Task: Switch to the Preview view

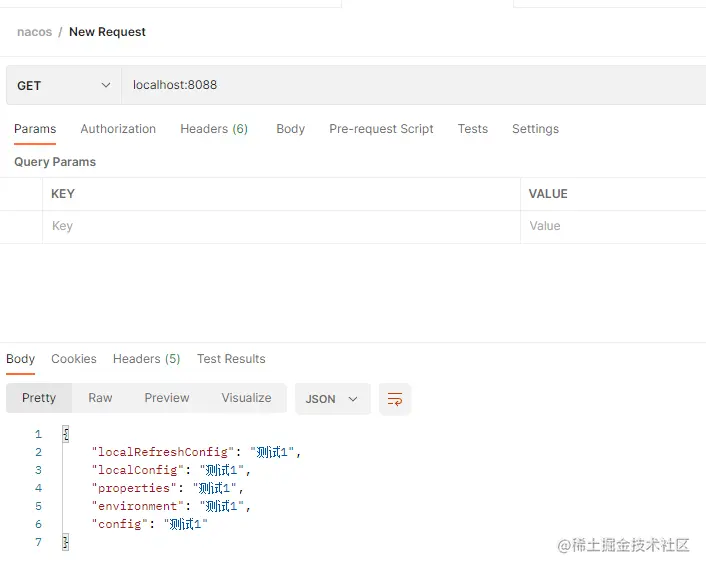Action: [x=167, y=398]
